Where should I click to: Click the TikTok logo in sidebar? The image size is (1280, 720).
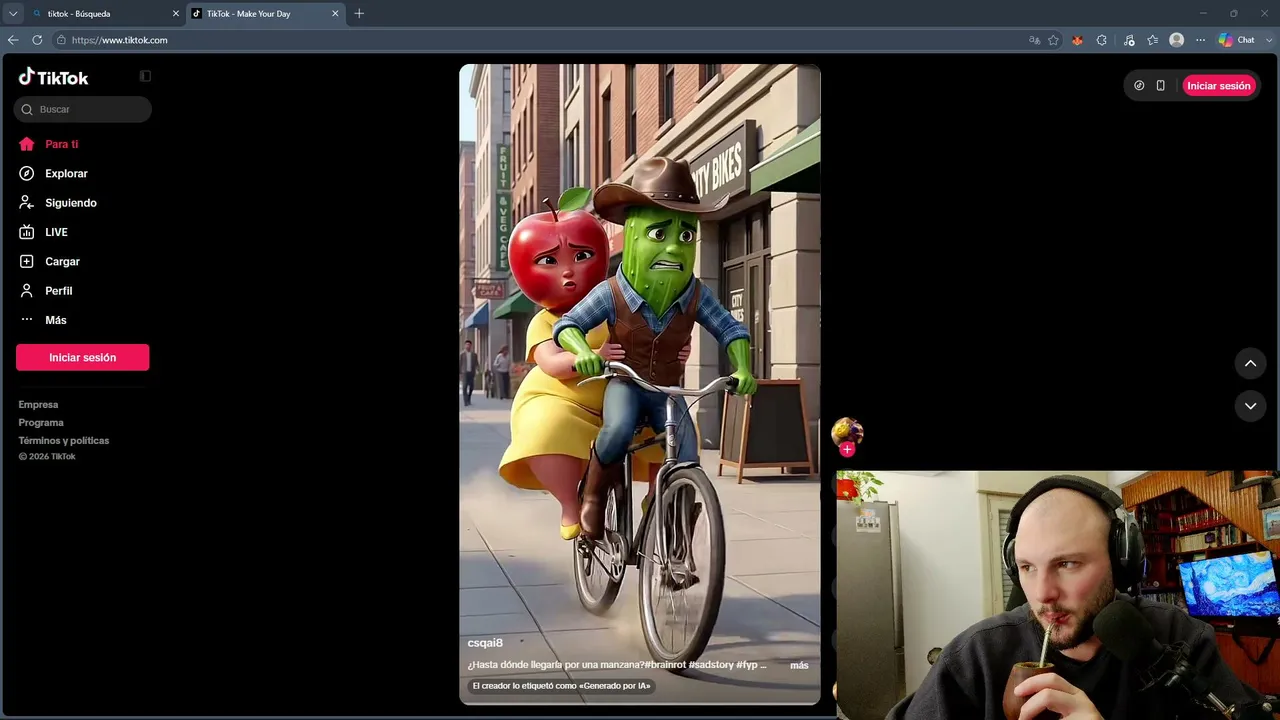54,77
